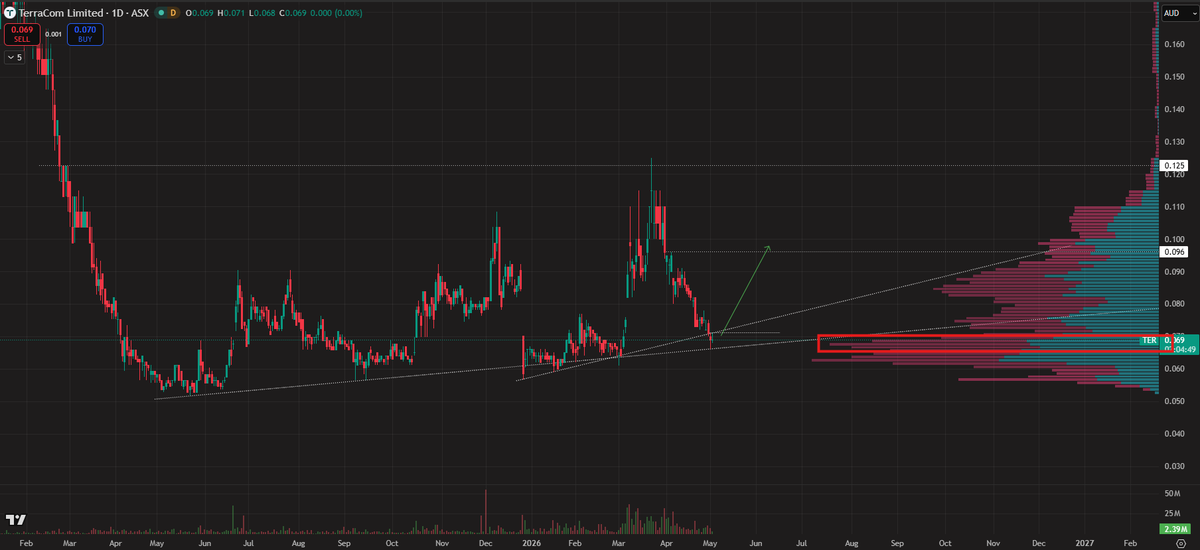The height and width of the screenshot is (550, 1200).
Task: Click the 0.00% change value
Action: [x=348, y=12]
